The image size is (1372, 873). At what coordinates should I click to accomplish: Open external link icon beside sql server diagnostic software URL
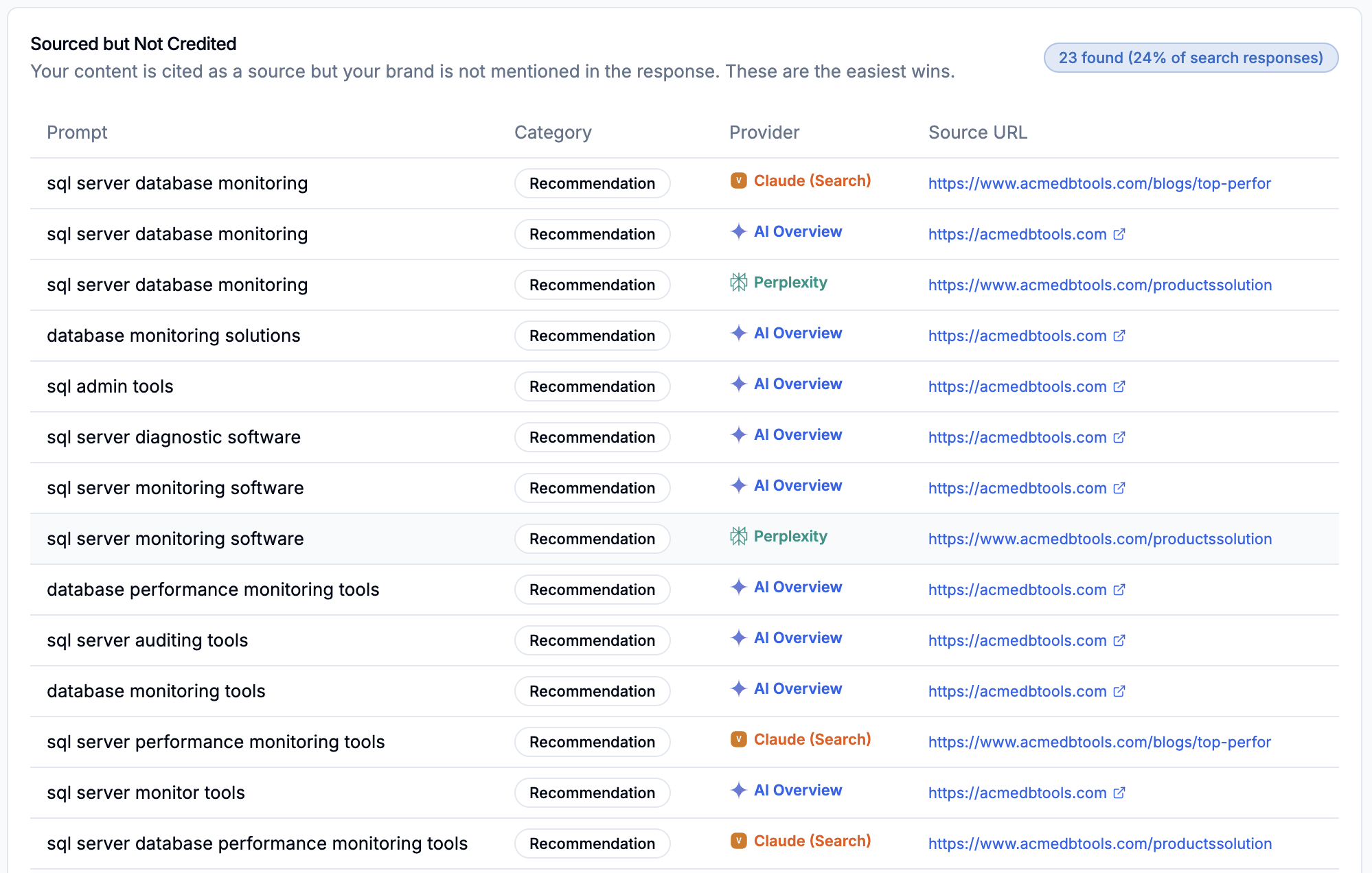(1119, 437)
